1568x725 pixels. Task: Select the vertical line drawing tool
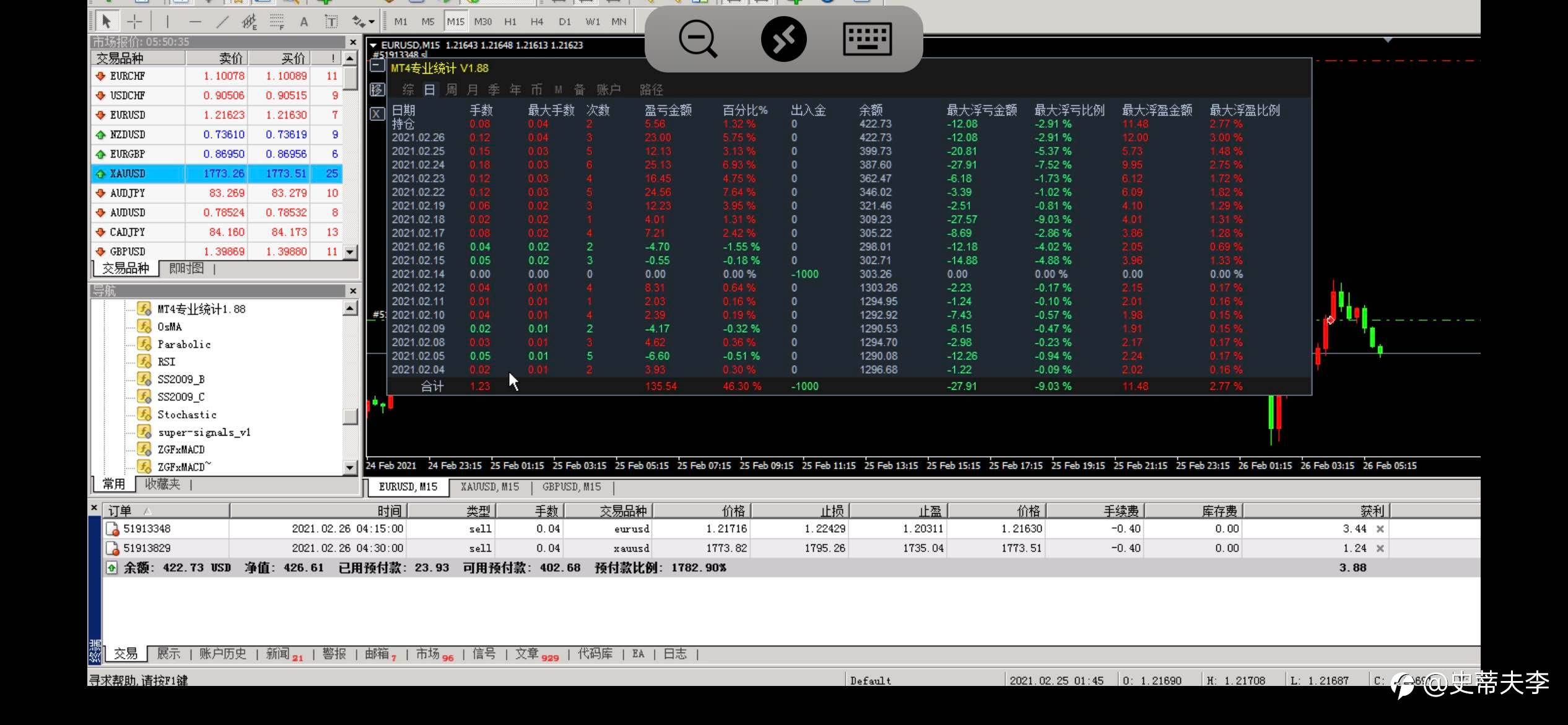(x=167, y=22)
